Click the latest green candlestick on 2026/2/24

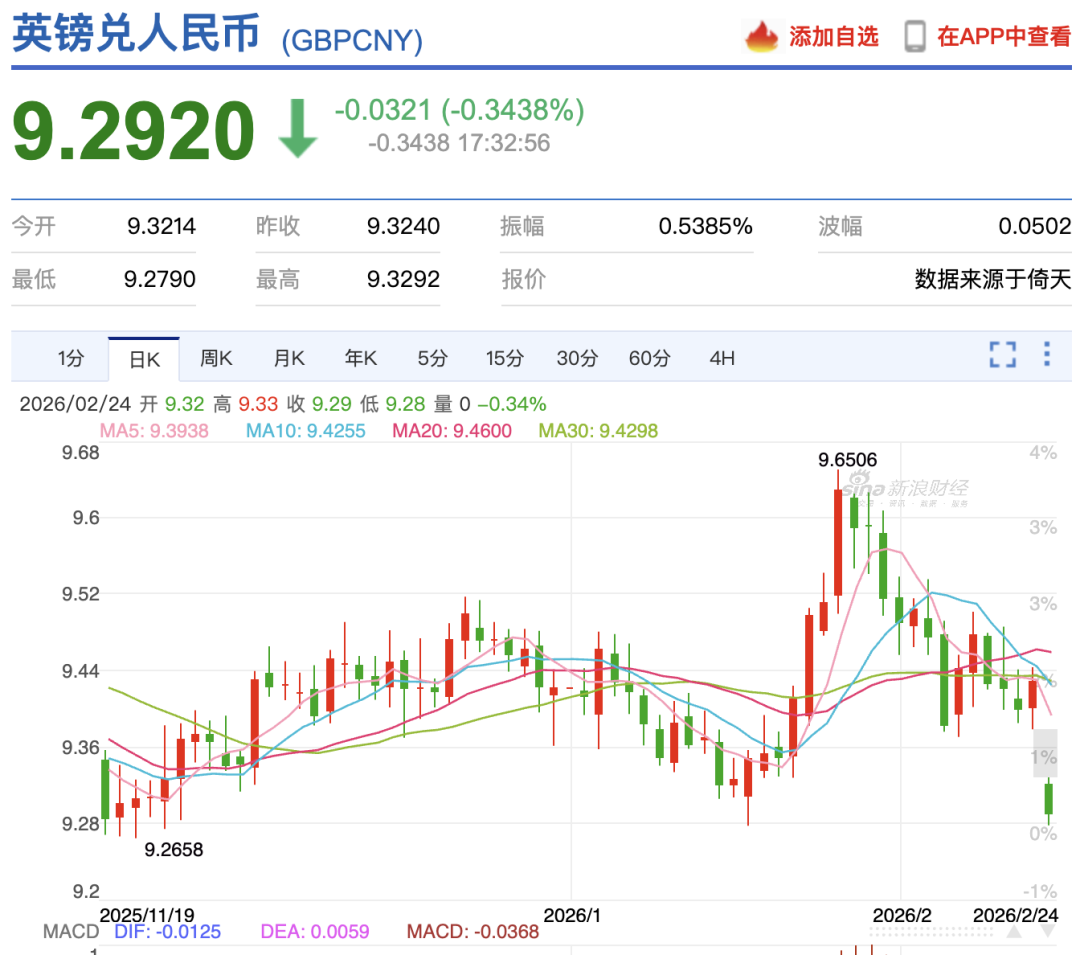tap(1048, 799)
